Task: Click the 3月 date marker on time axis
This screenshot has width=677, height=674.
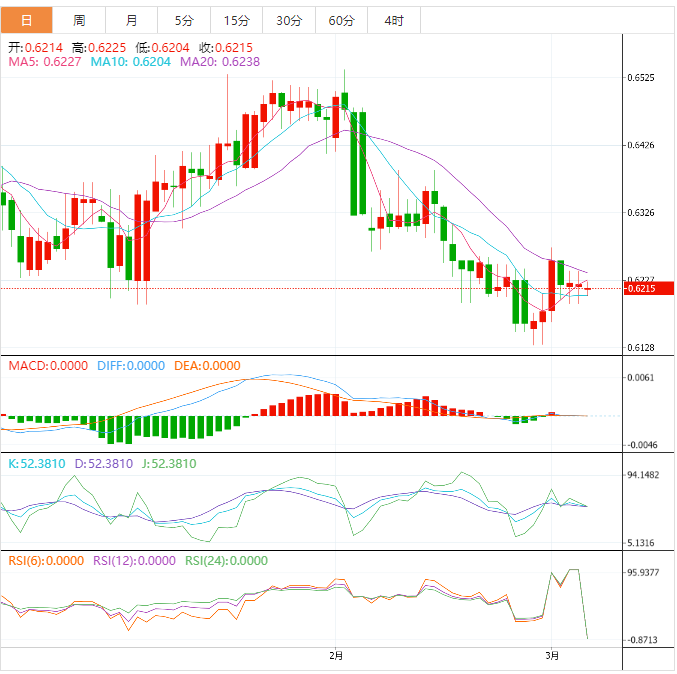Action: pyautogui.click(x=552, y=656)
